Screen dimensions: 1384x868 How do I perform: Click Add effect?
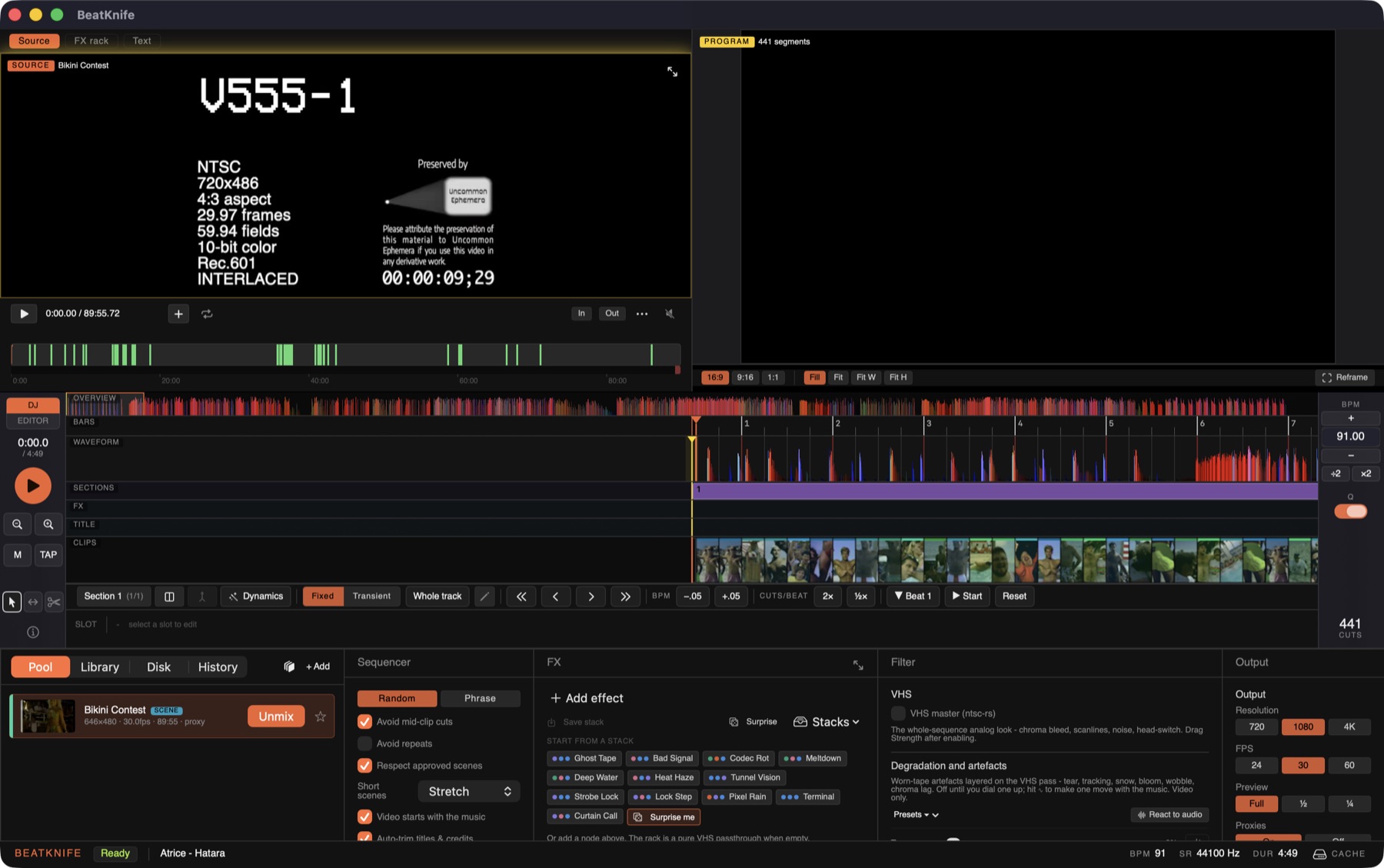point(587,698)
